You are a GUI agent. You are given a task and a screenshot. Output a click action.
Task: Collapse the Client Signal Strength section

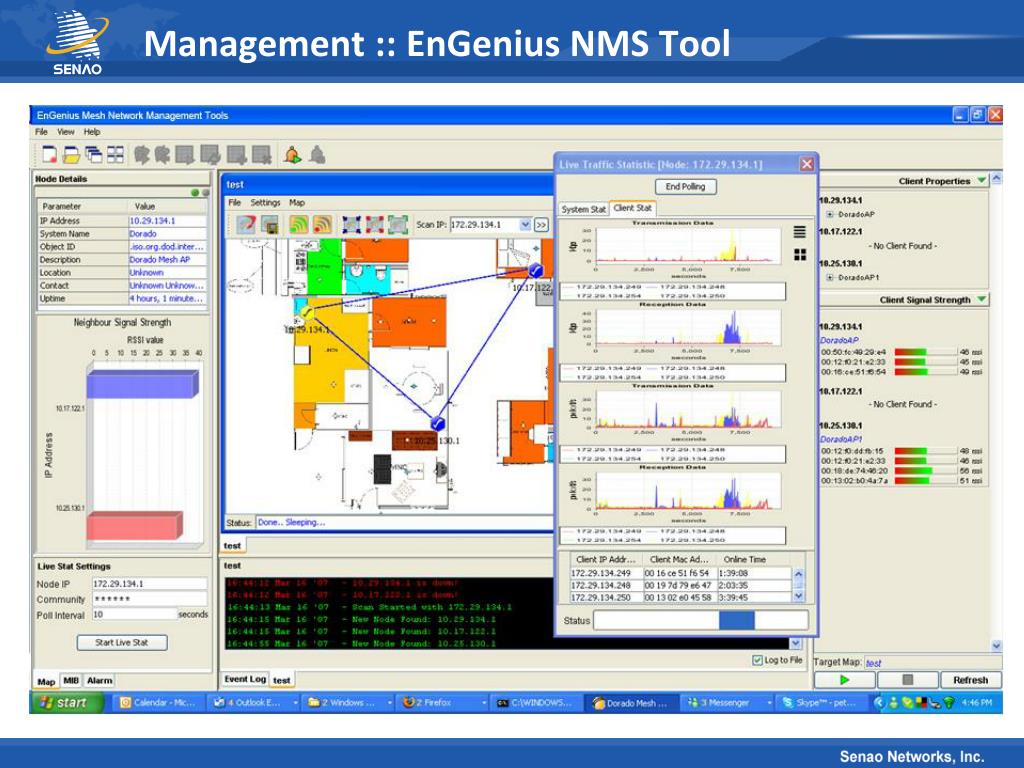point(982,299)
